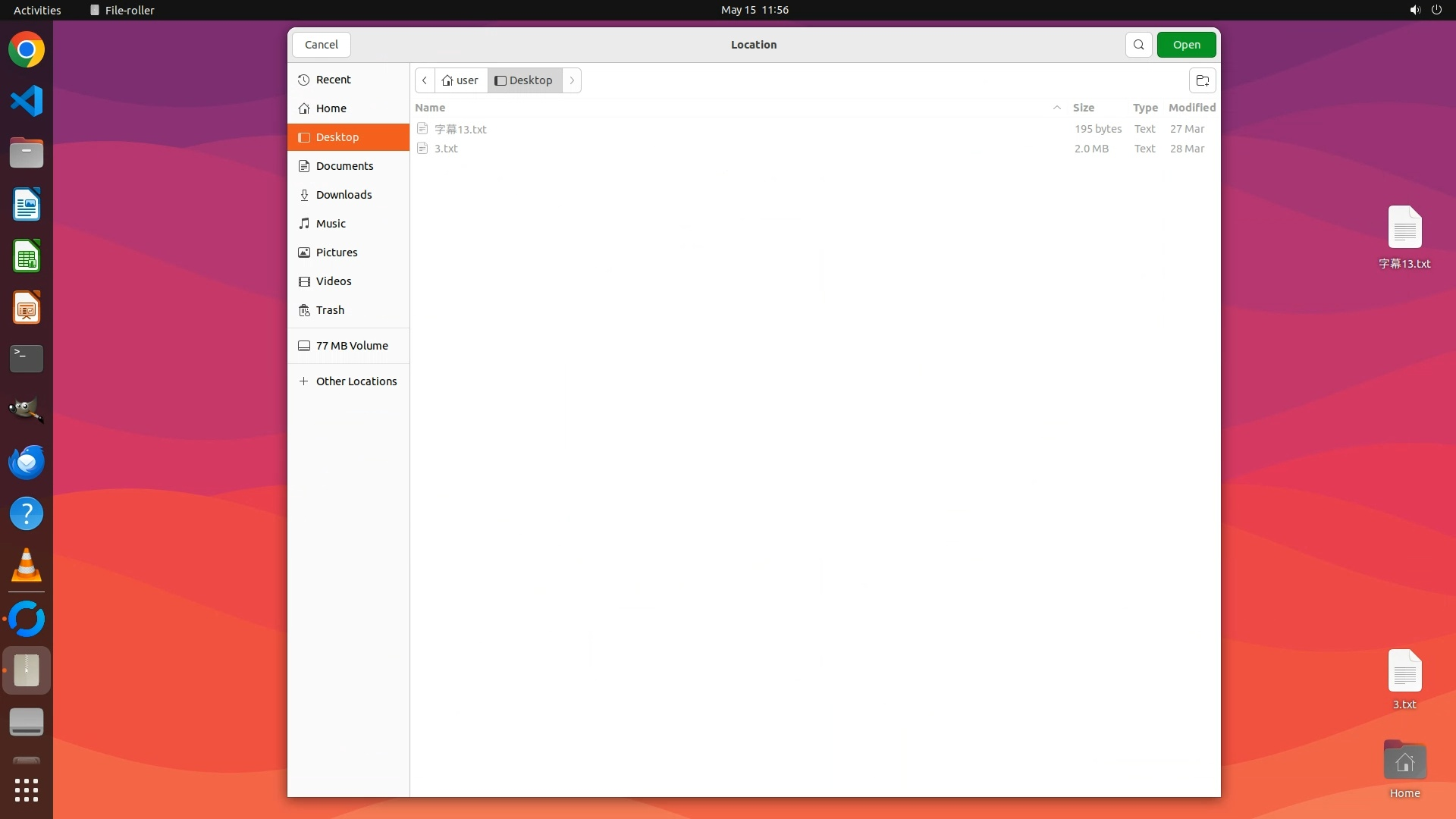
Task: Click the search magnifier icon in dialog header
Action: click(1138, 45)
